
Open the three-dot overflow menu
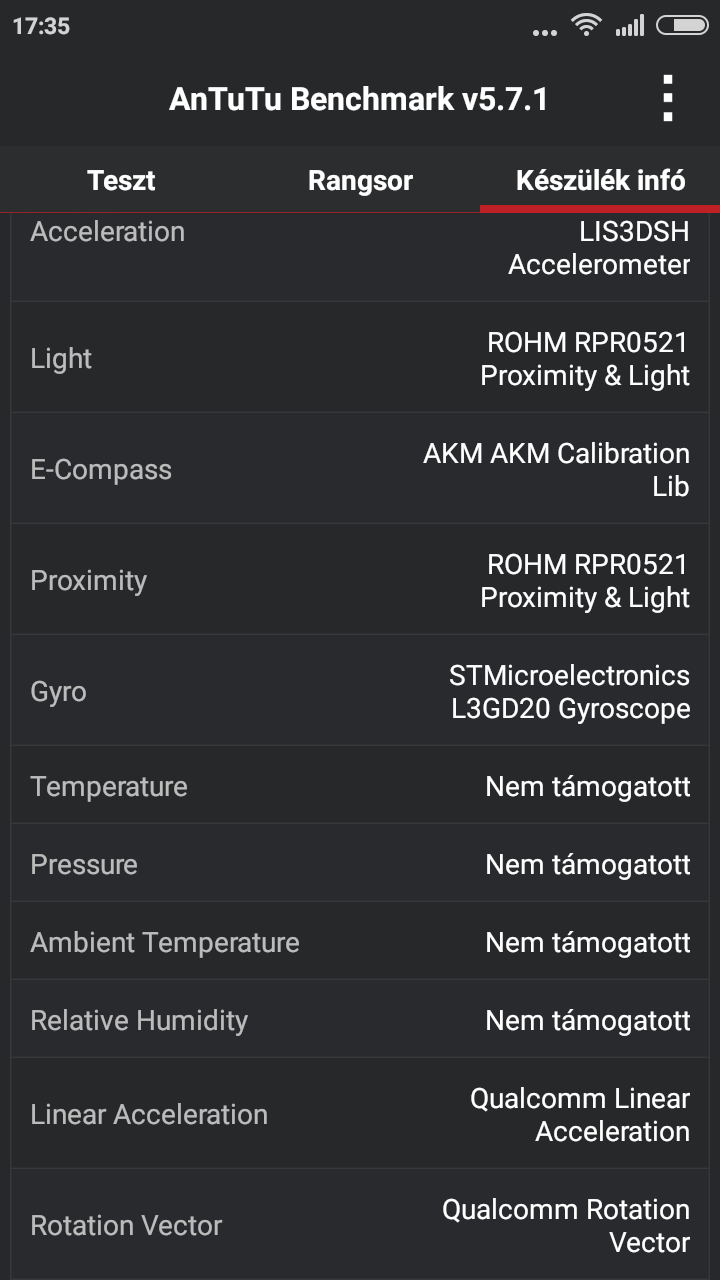[x=668, y=99]
